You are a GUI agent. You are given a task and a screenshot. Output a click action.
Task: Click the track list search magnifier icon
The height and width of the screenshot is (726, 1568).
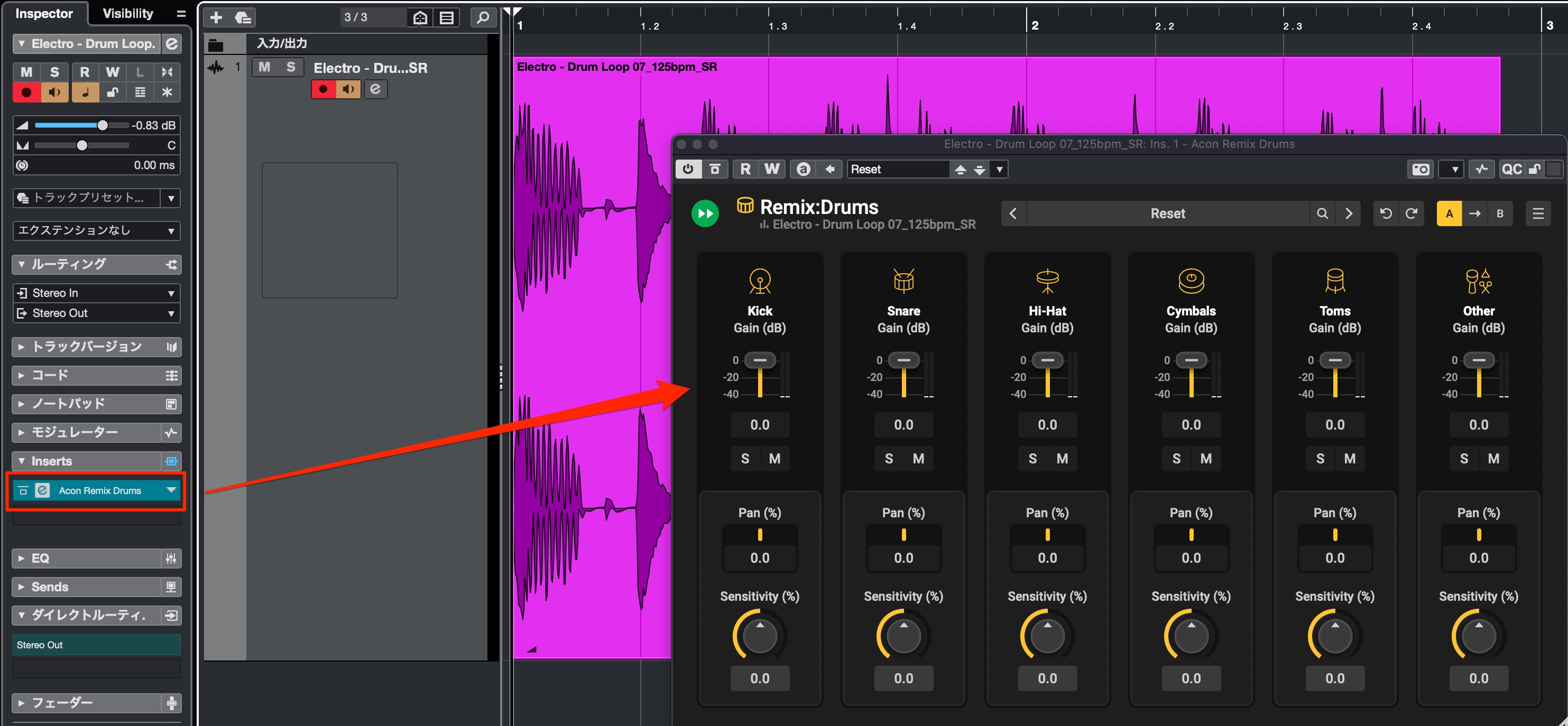(x=483, y=17)
